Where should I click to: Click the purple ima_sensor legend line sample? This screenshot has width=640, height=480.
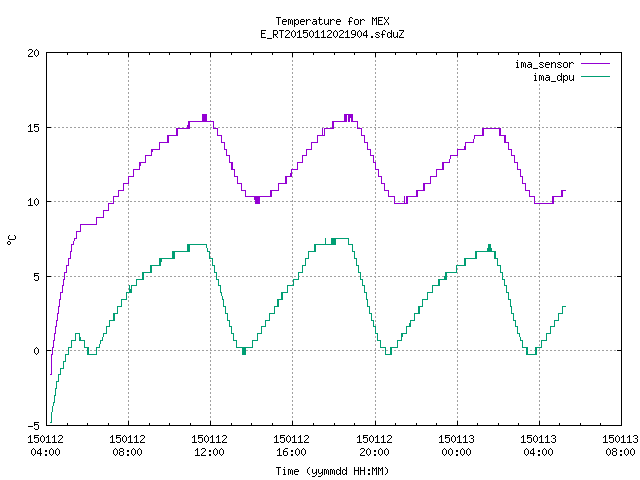(x=596, y=64)
